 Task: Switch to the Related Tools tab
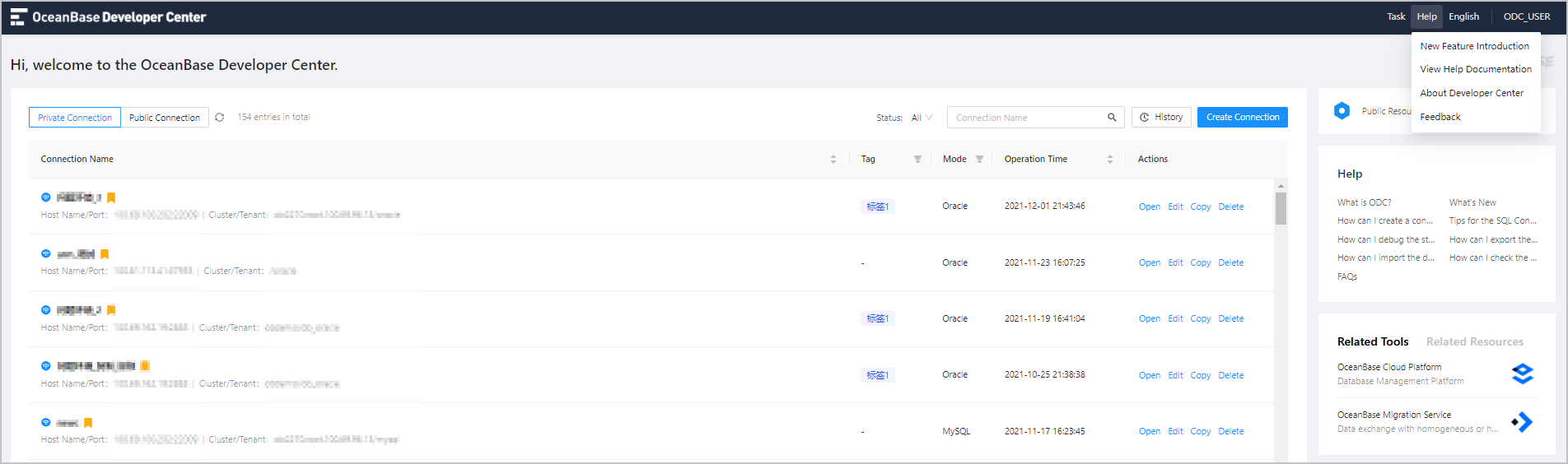click(x=1373, y=341)
